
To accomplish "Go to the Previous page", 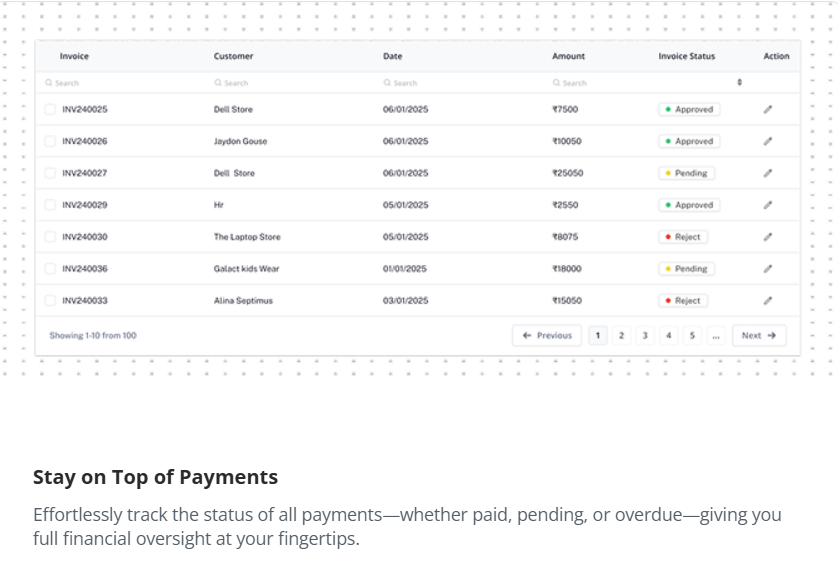I will [x=547, y=335].
